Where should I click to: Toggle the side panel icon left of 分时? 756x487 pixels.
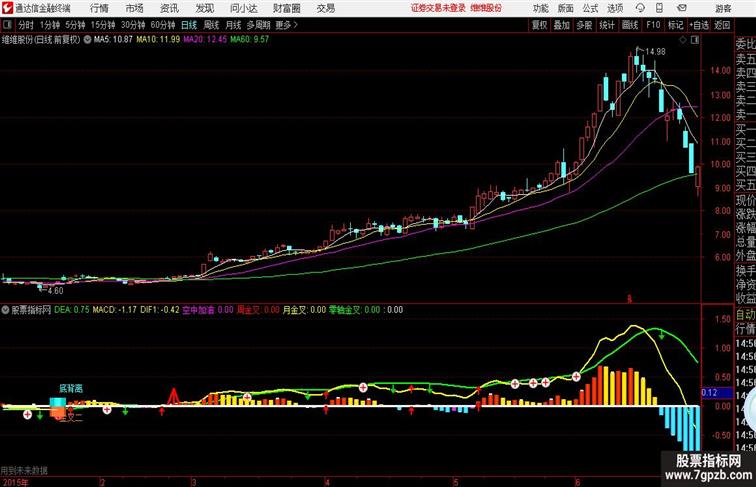pos(7,25)
